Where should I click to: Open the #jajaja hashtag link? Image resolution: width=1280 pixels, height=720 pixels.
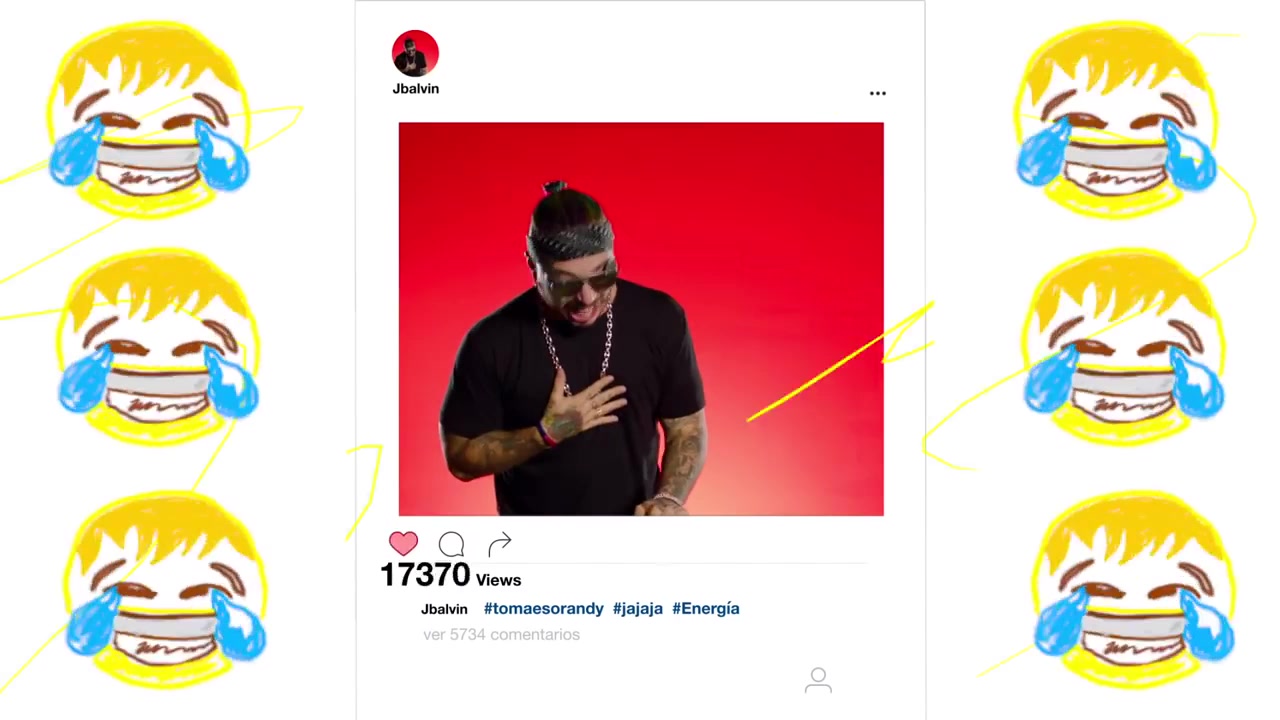[x=638, y=608]
